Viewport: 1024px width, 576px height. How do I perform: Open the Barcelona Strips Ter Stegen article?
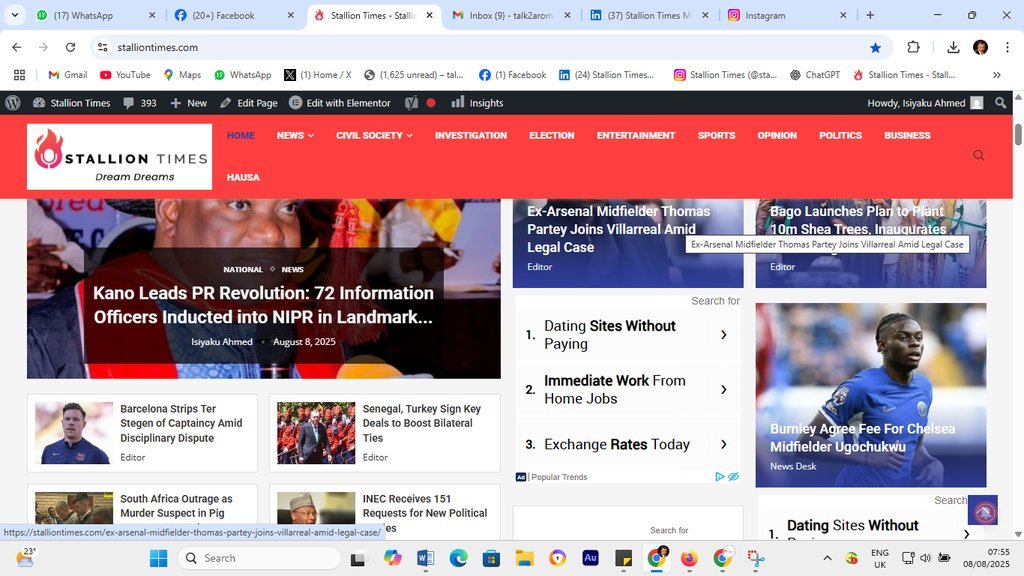[x=181, y=423]
